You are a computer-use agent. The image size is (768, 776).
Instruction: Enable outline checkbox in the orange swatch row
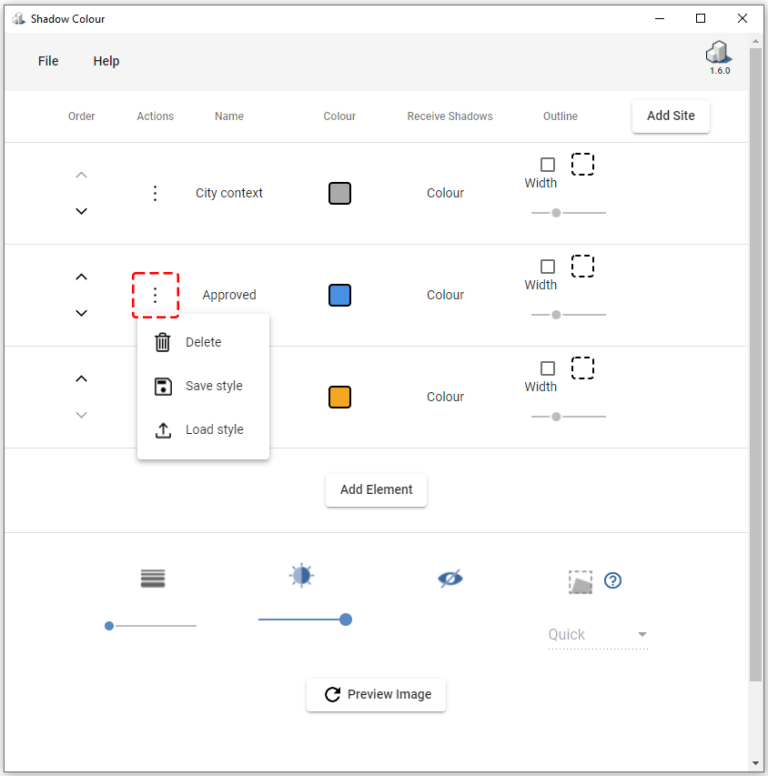[547, 368]
